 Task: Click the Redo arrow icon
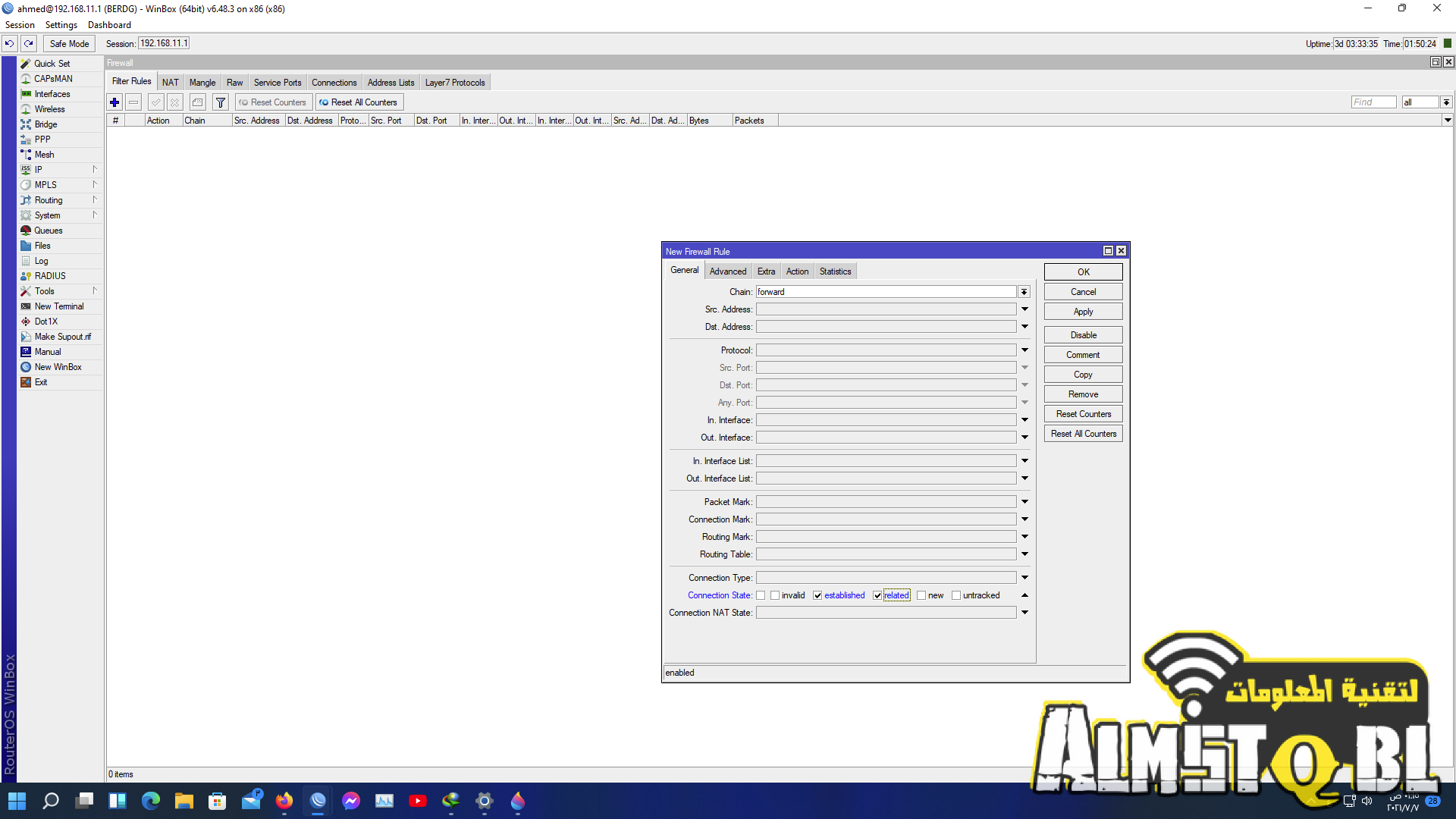(x=29, y=44)
